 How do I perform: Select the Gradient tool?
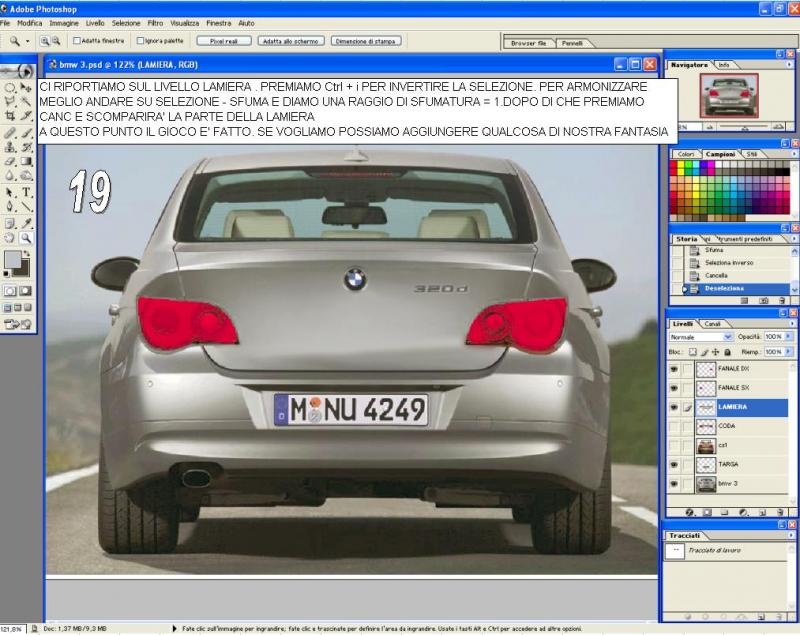coord(26,162)
